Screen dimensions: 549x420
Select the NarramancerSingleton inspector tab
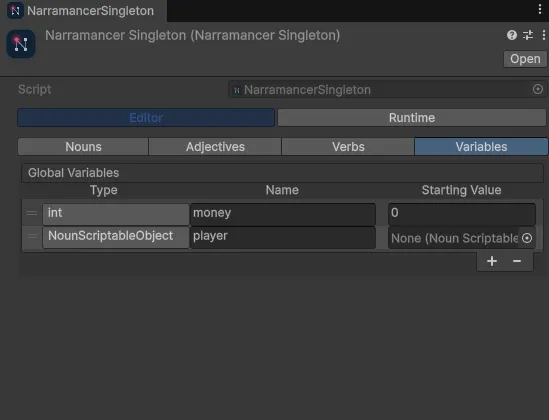(x=83, y=11)
